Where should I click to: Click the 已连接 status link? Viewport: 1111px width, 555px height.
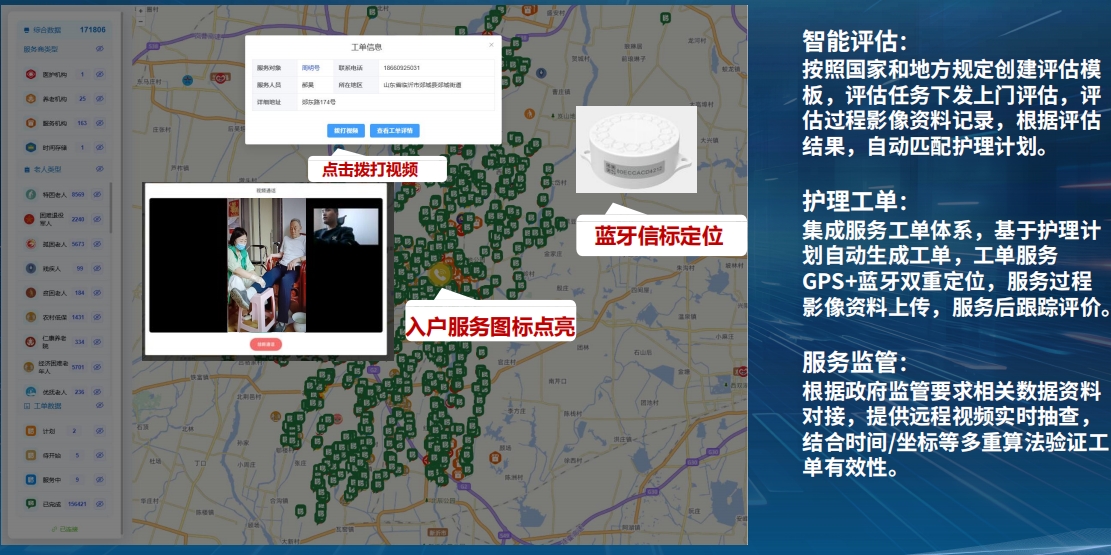[65, 529]
